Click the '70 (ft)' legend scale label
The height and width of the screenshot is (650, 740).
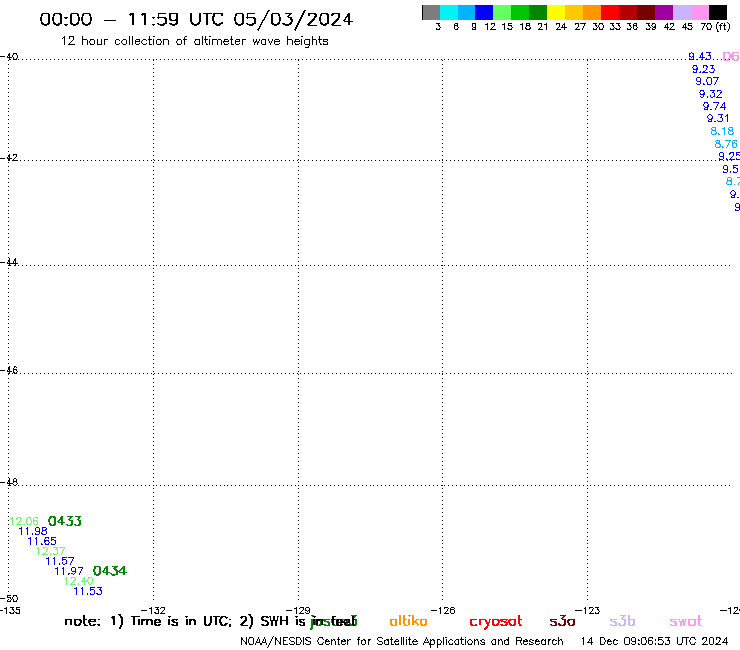(x=716, y=27)
